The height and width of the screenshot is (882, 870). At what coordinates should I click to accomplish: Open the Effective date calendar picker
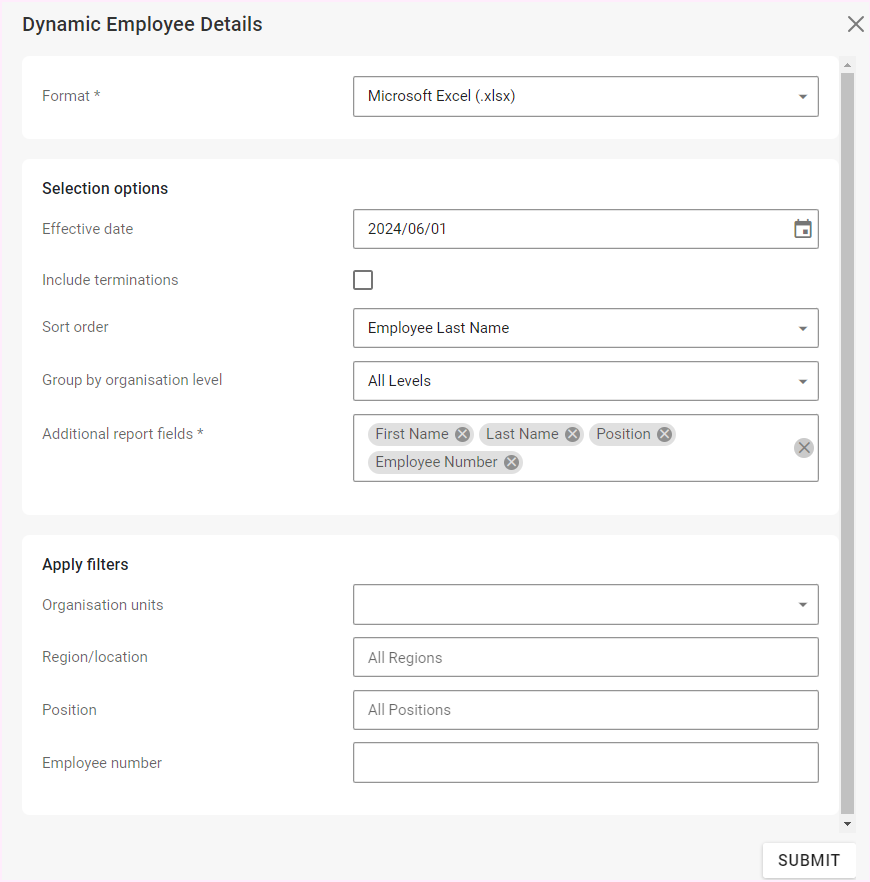pos(802,229)
